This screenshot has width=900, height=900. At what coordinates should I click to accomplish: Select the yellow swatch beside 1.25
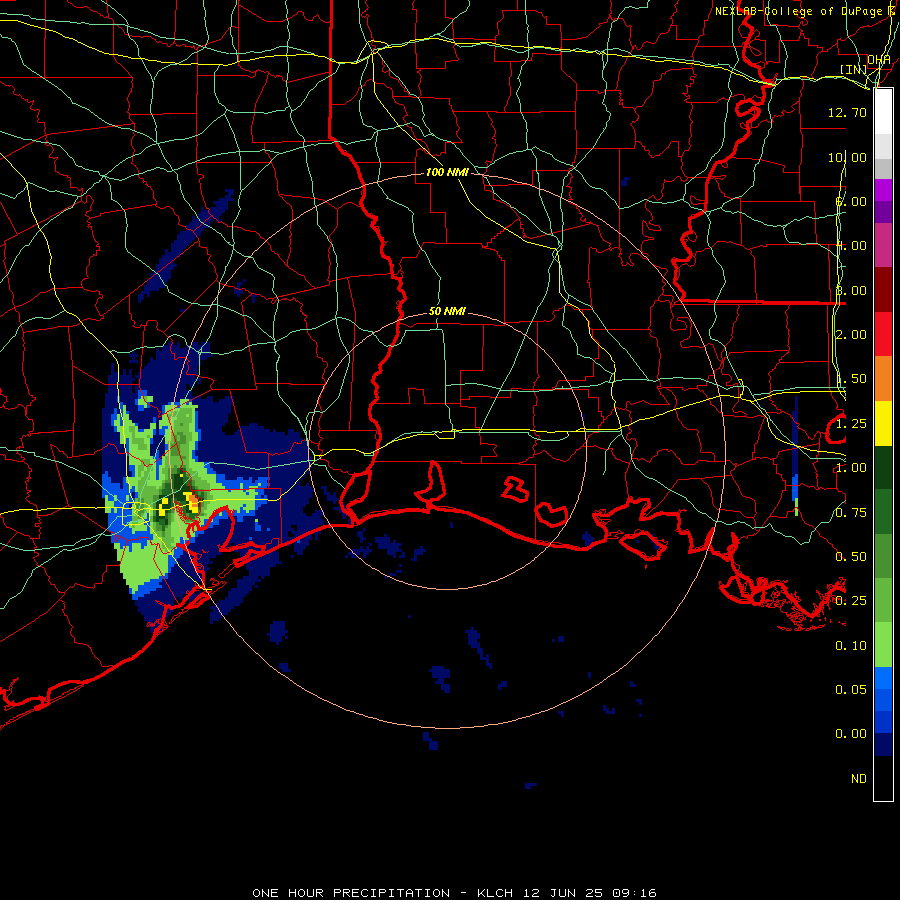click(x=883, y=423)
